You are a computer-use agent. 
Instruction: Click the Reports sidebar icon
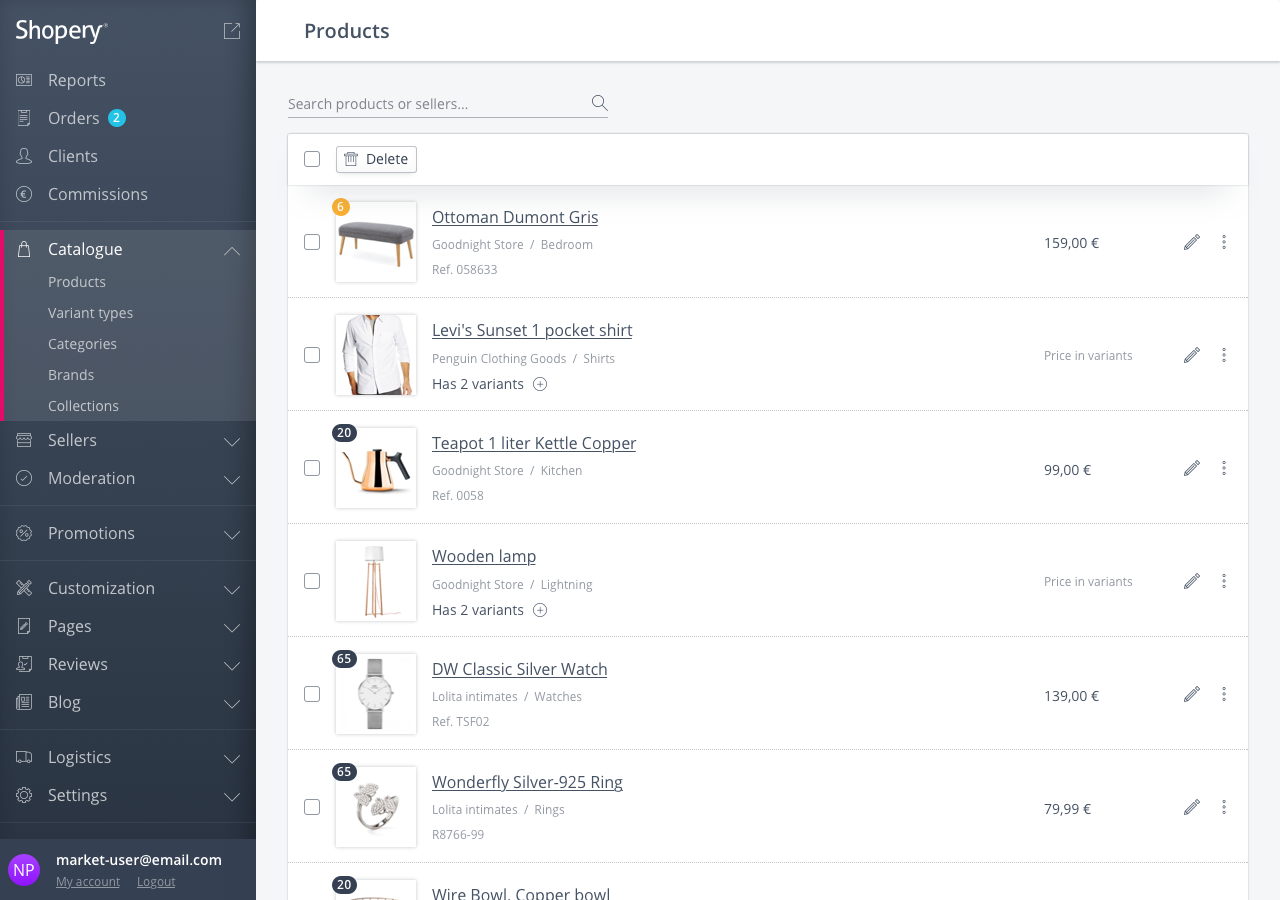(22, 79)
